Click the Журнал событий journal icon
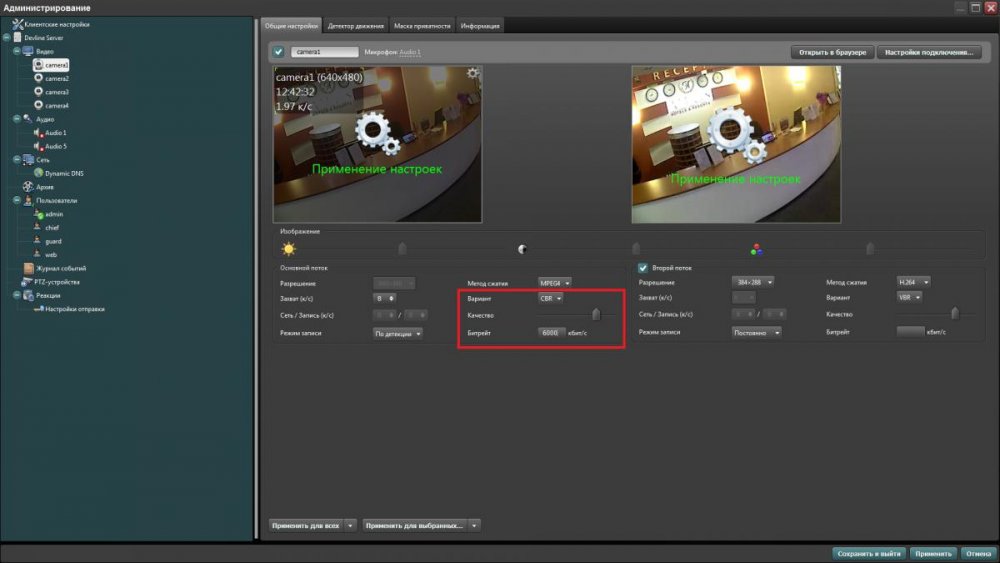The image size is (1000, 563). 28,268
